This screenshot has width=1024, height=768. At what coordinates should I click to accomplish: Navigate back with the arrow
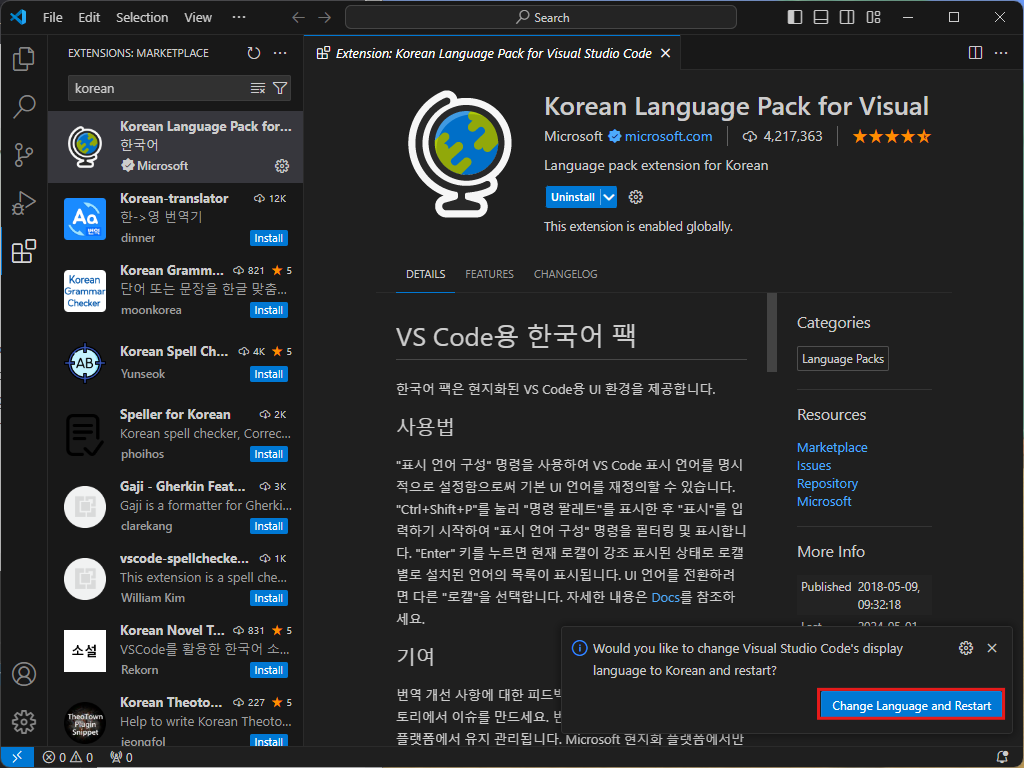298,18
